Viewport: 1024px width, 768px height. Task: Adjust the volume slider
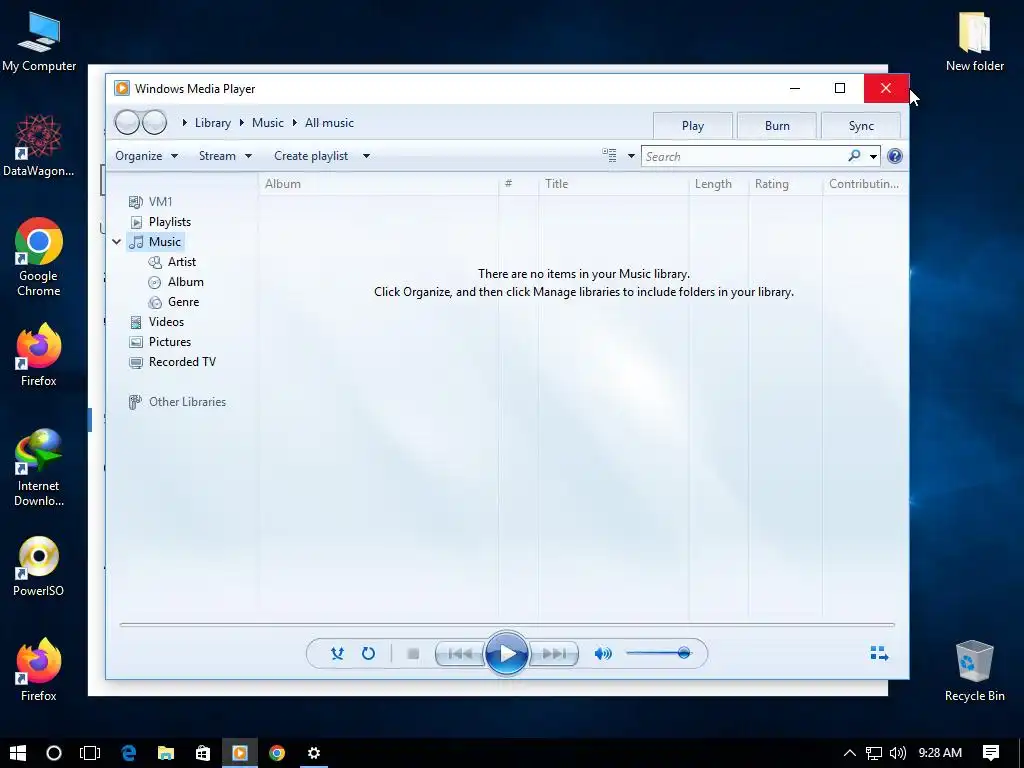(658, 653)
